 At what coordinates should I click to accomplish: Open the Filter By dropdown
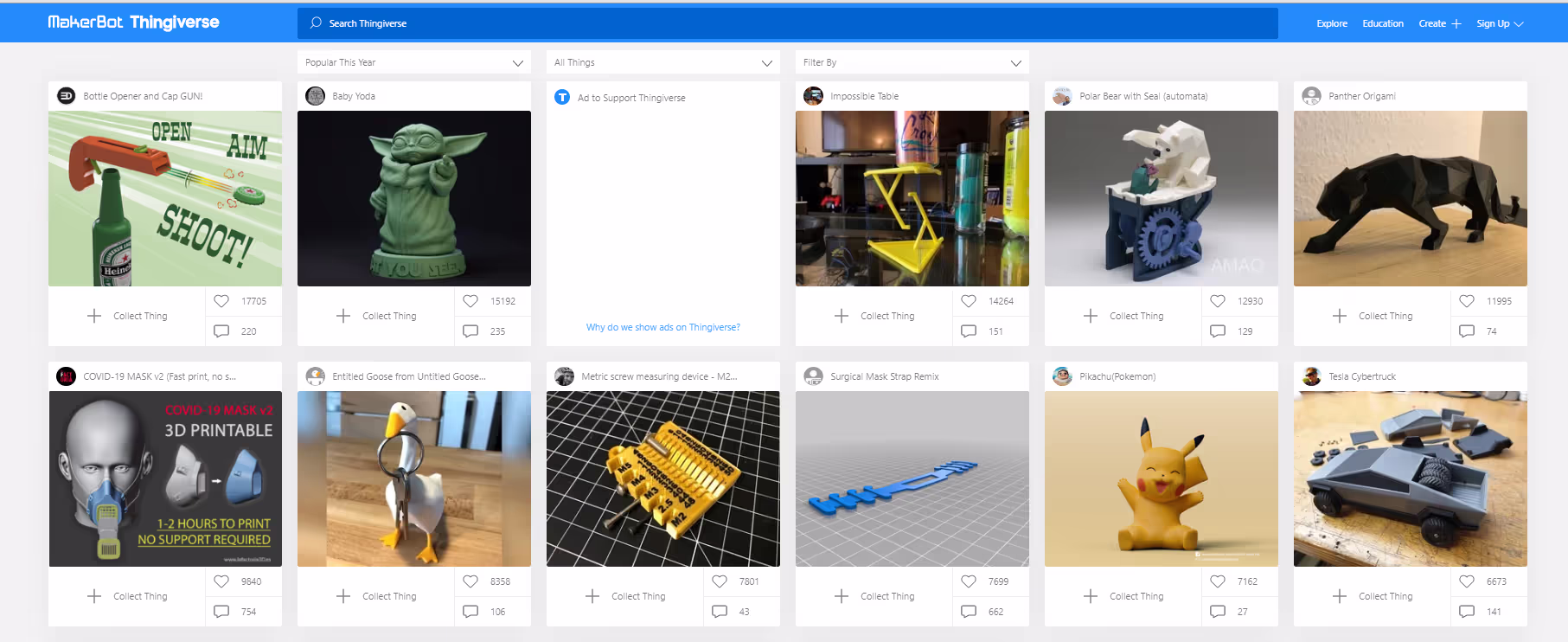click(x=912, y=62)
